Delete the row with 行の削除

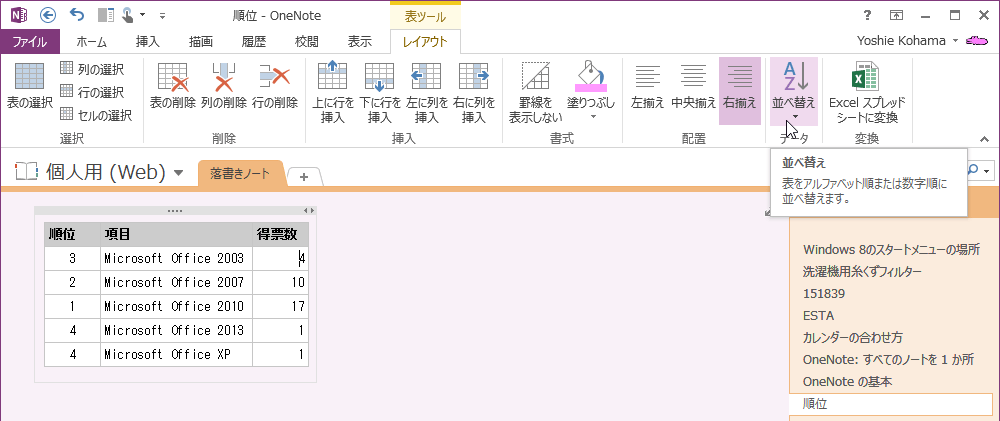[275, 87]
